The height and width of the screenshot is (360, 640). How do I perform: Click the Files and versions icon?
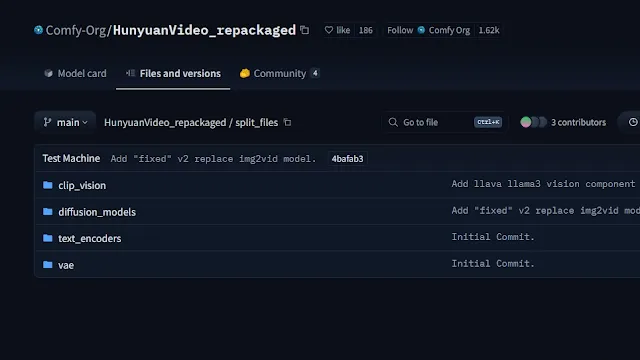click(x=130, y=73)
